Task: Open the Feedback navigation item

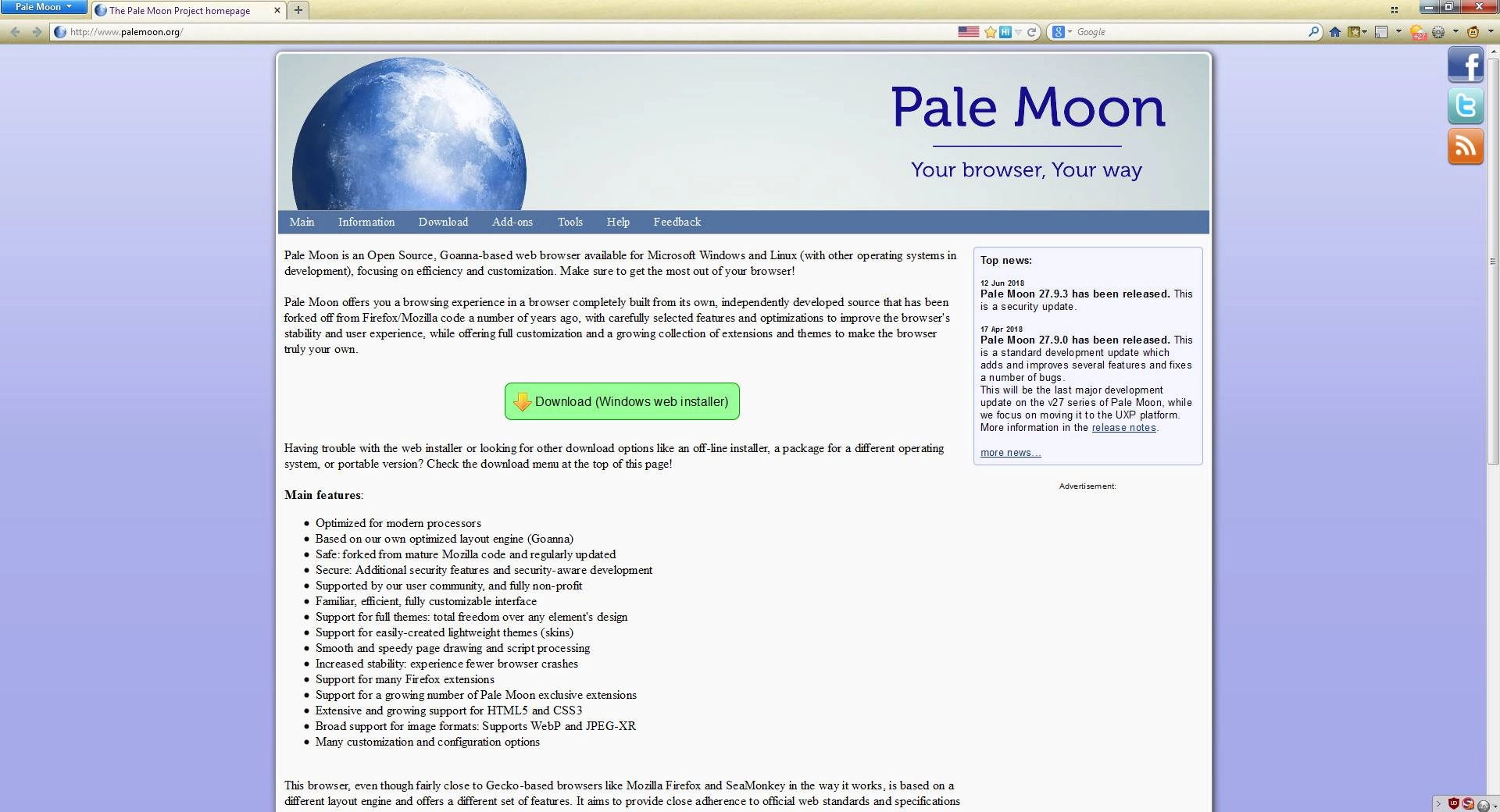Action: 677,222
